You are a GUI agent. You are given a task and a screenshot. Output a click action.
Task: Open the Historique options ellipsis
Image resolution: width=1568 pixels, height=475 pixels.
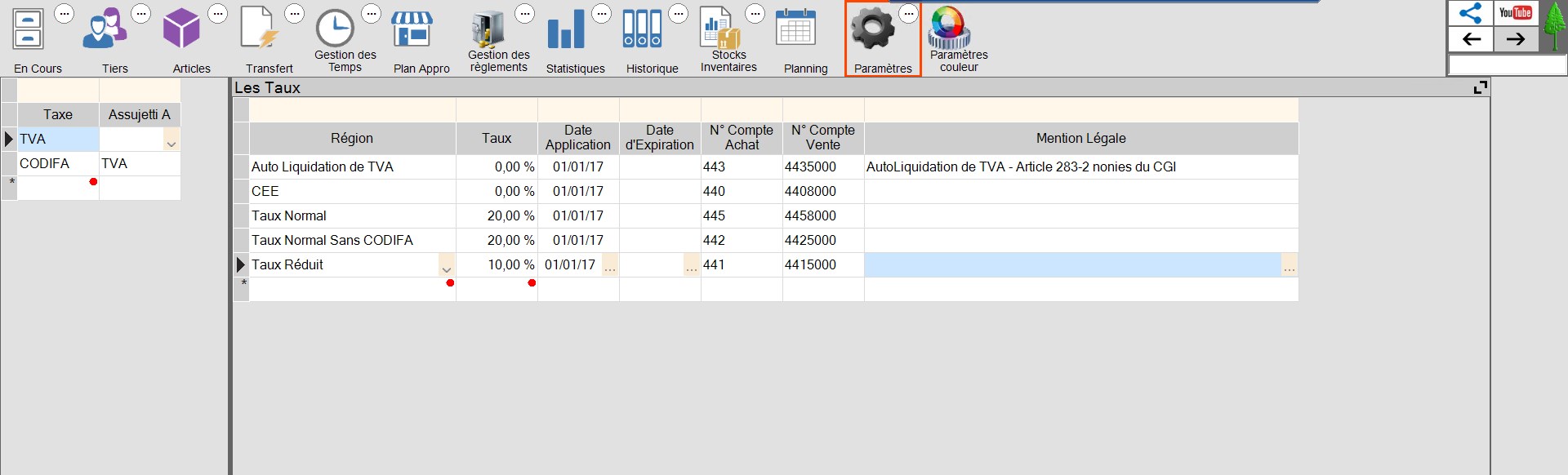[679, 13]
